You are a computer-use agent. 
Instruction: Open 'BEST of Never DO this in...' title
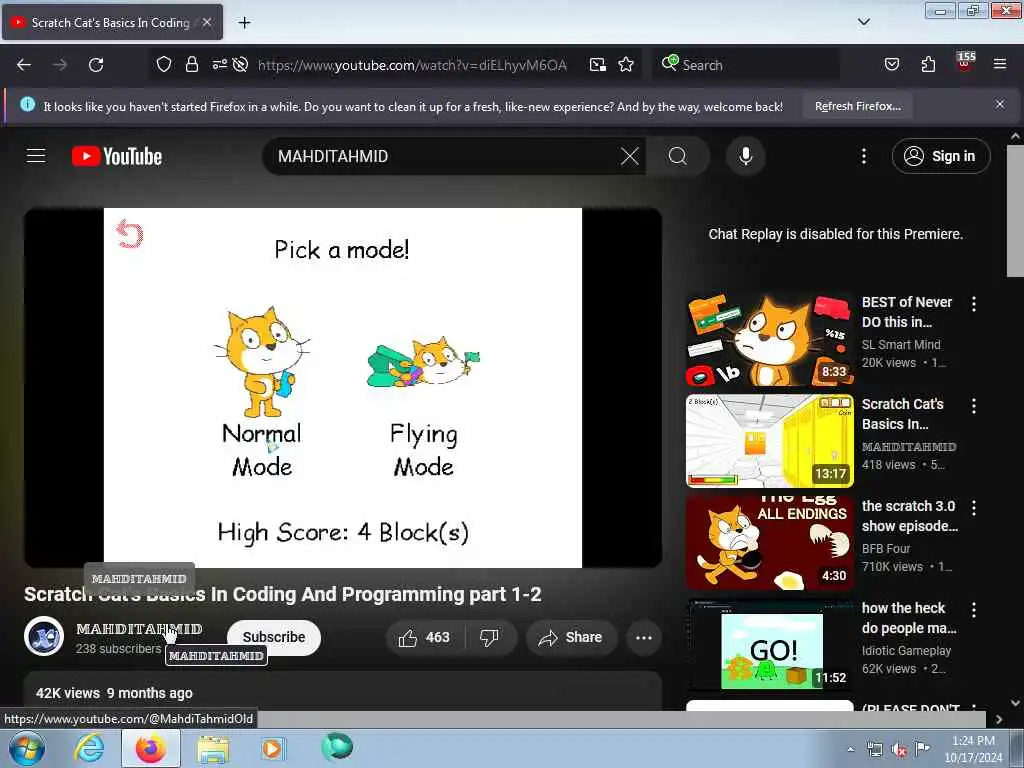click(907, 312)
